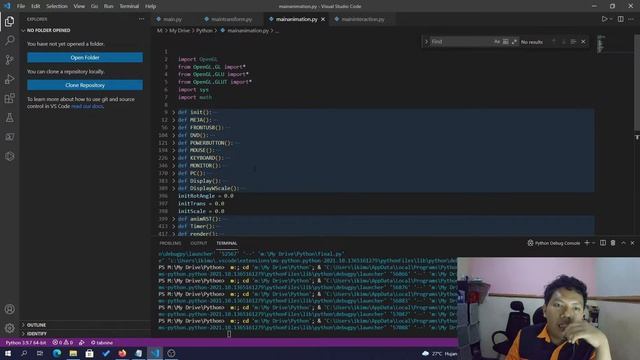Open the Source Control view
Image resolution: width=640 pixels, height=360 pixels.
pos(9,60)
